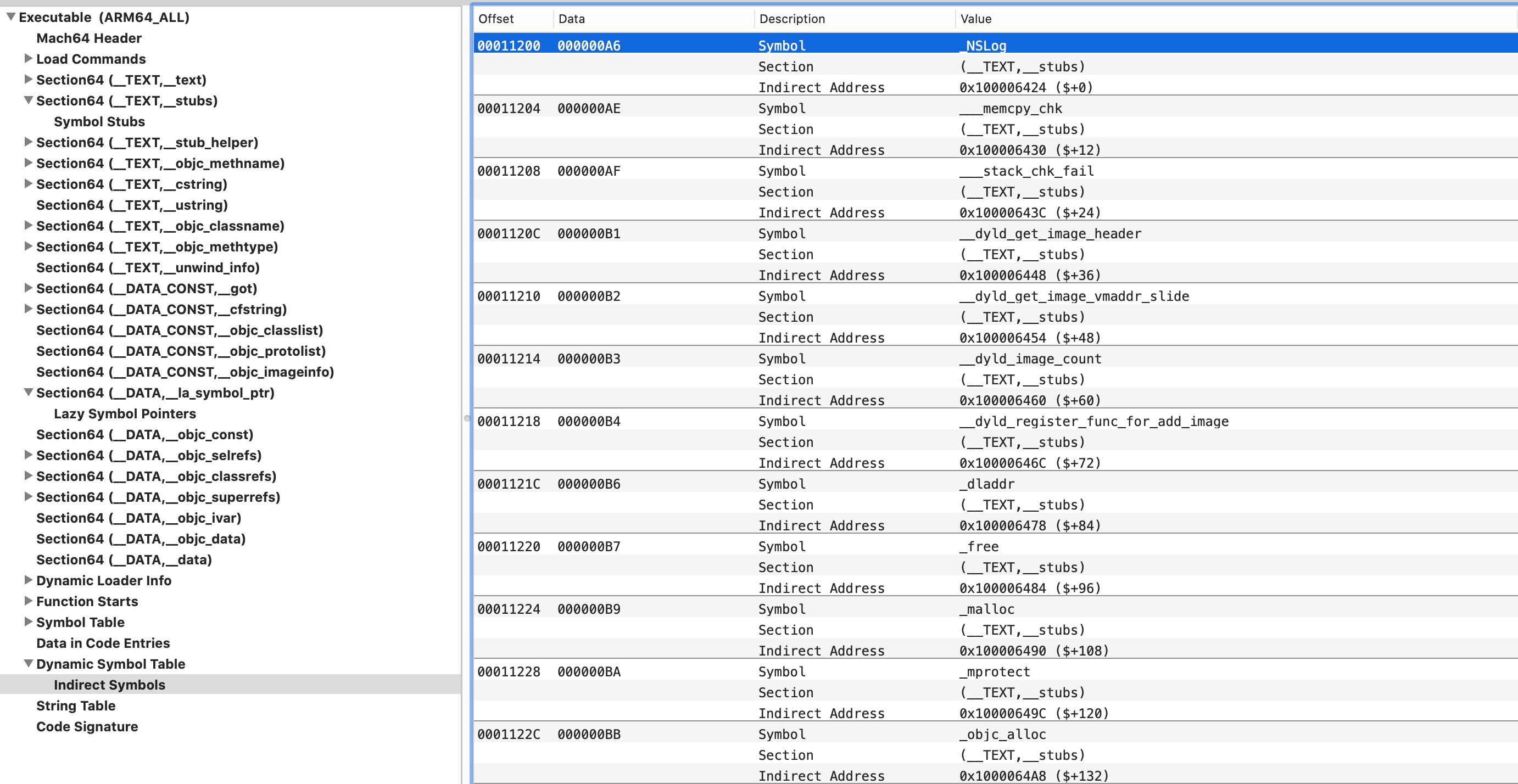This screenshot has height=784, width=1518.
Task: Expand Section64 (__DATA_CONST,__cfstring) triangle
Action: click(x=27, y=309)
